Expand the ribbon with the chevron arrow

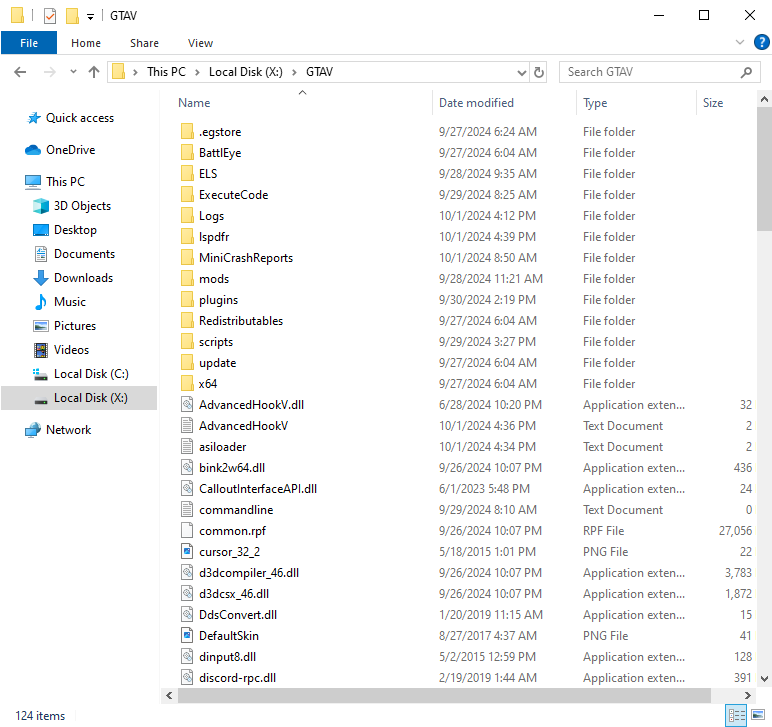tap(740, 42)
